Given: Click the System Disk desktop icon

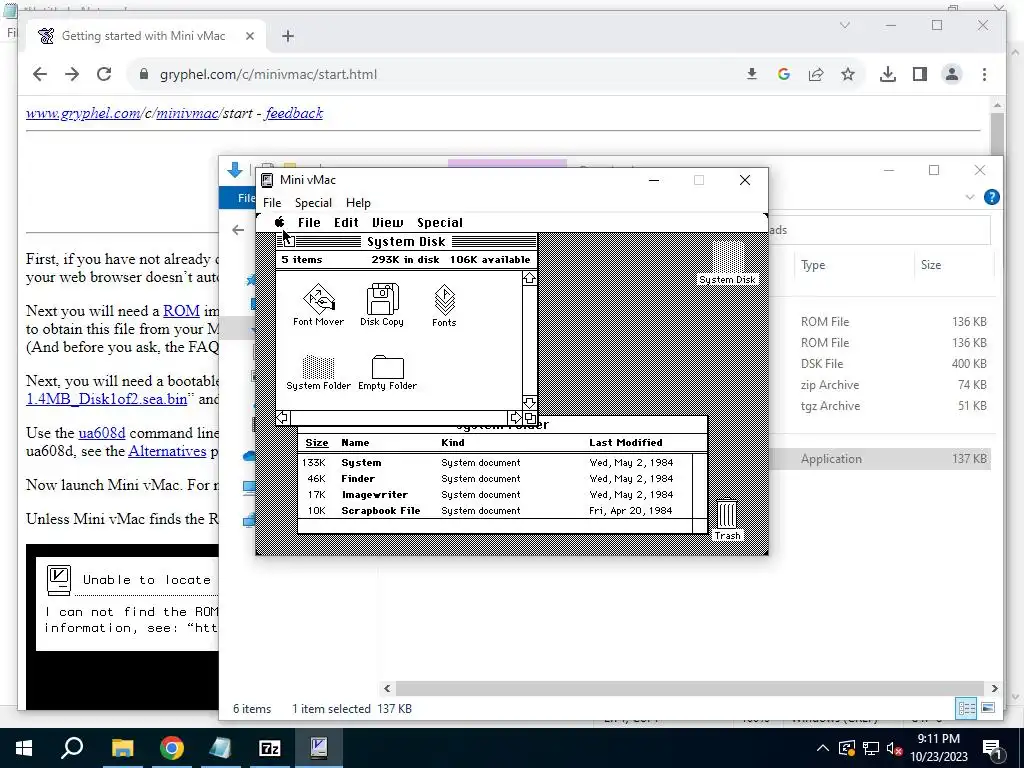Looking at the screenshot, I should tap(728, 263).
